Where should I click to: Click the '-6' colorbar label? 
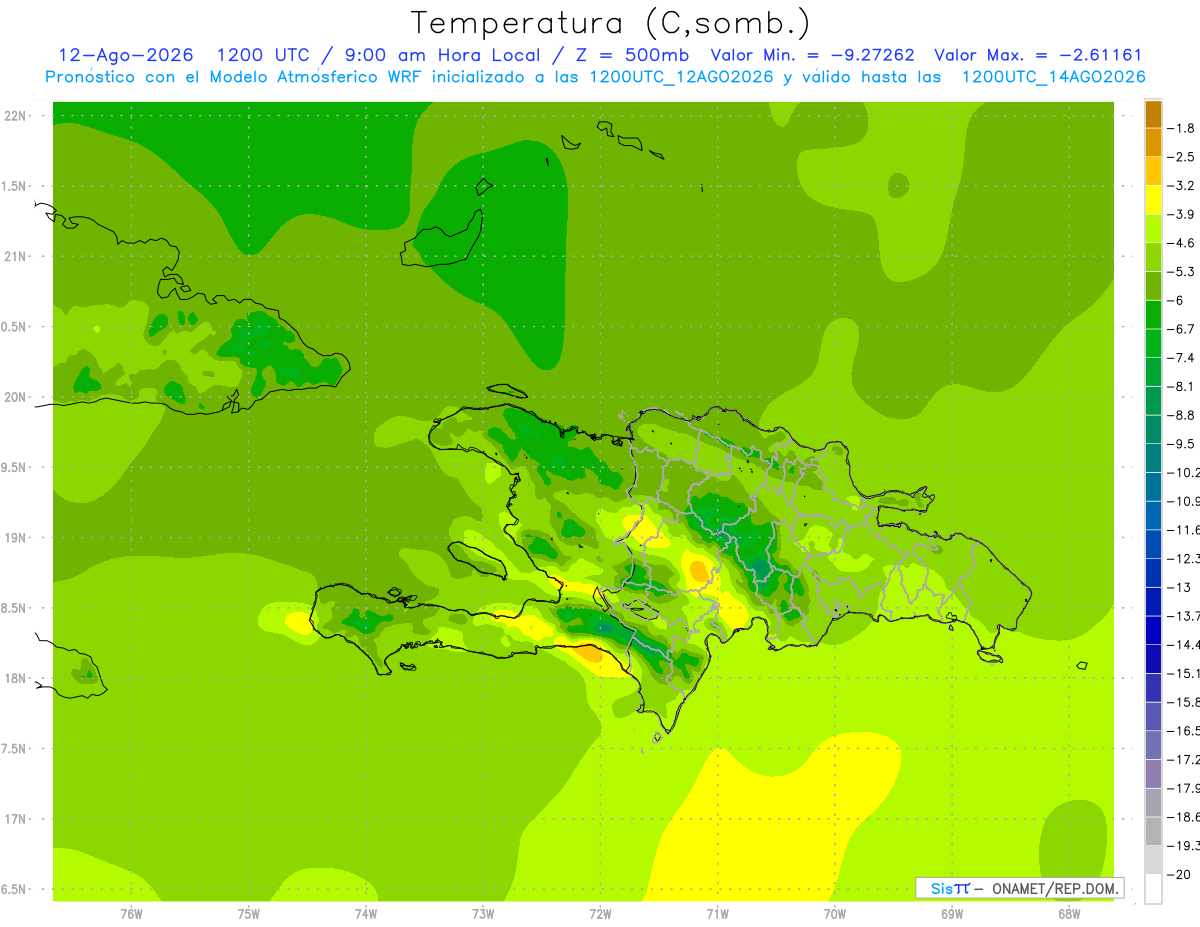click(1176, 301)
